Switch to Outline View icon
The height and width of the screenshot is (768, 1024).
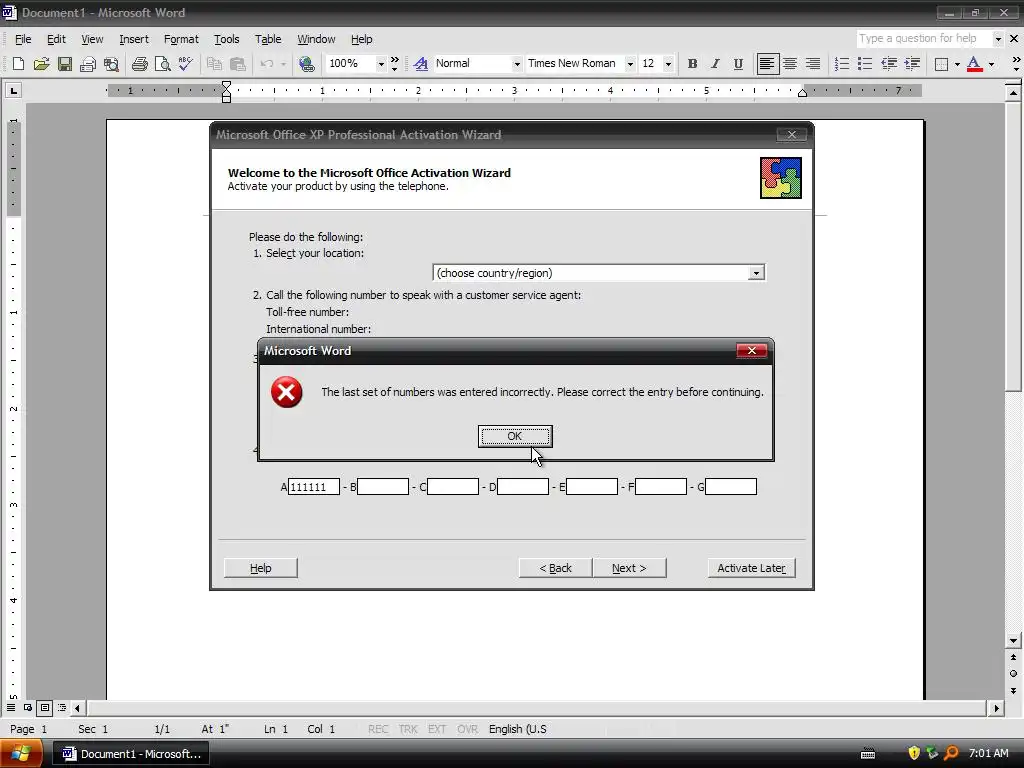[x=61, y=708]
